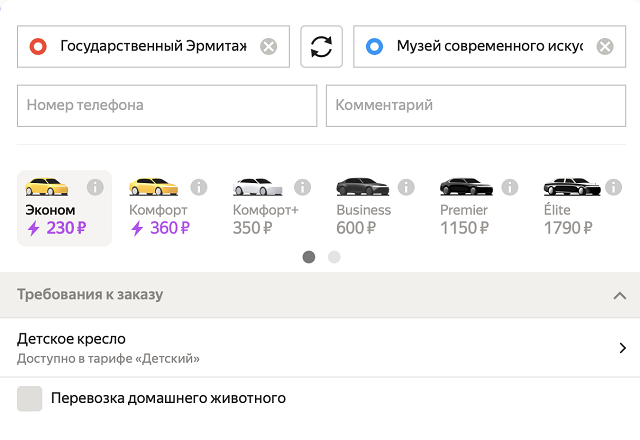This screenshot has width=640, height=440.
Task: Choose the Élite tariff label
Action: 557,209
